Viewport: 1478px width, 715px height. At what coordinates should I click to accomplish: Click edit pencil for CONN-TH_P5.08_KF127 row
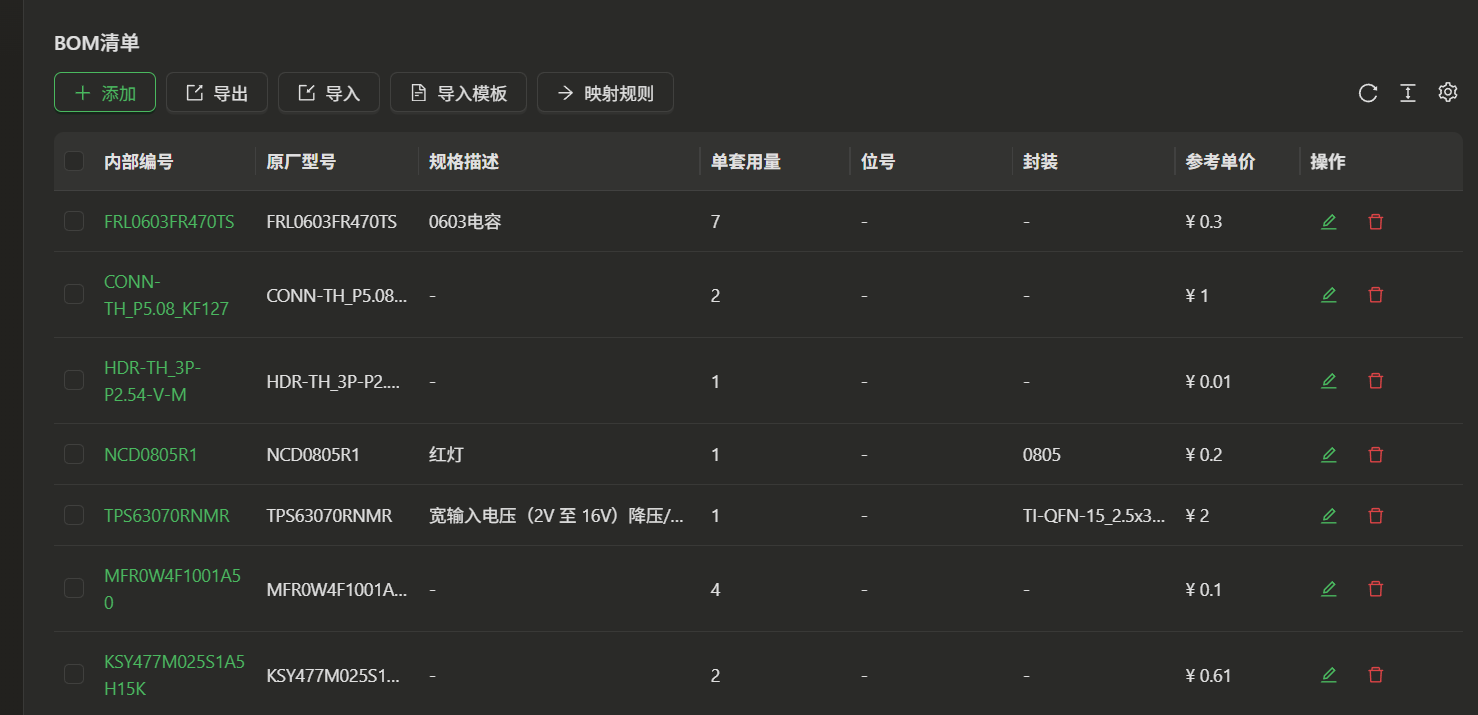tap(1328, 295)
